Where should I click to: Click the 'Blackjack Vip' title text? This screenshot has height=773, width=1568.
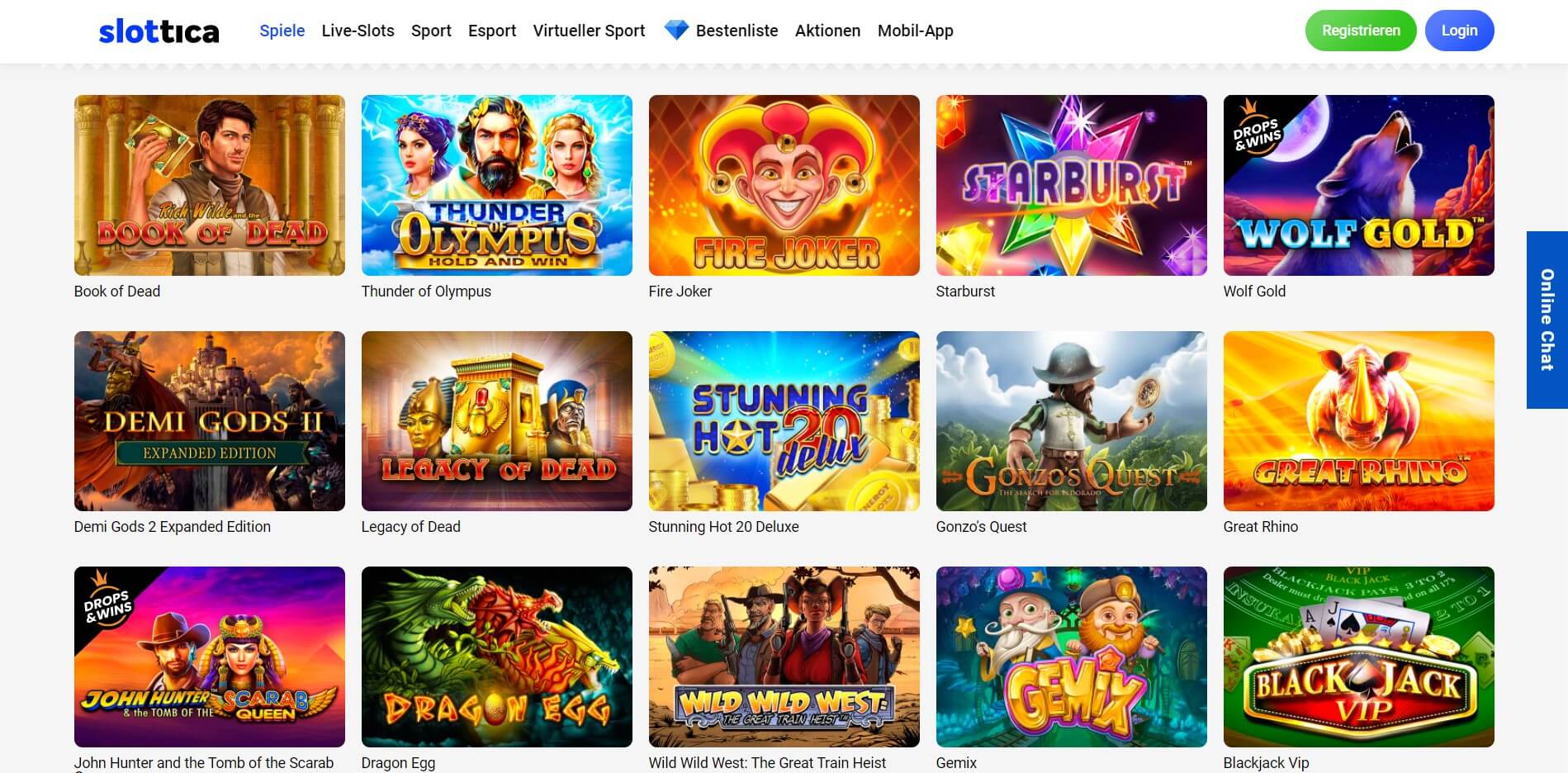tap(1267, 763)
